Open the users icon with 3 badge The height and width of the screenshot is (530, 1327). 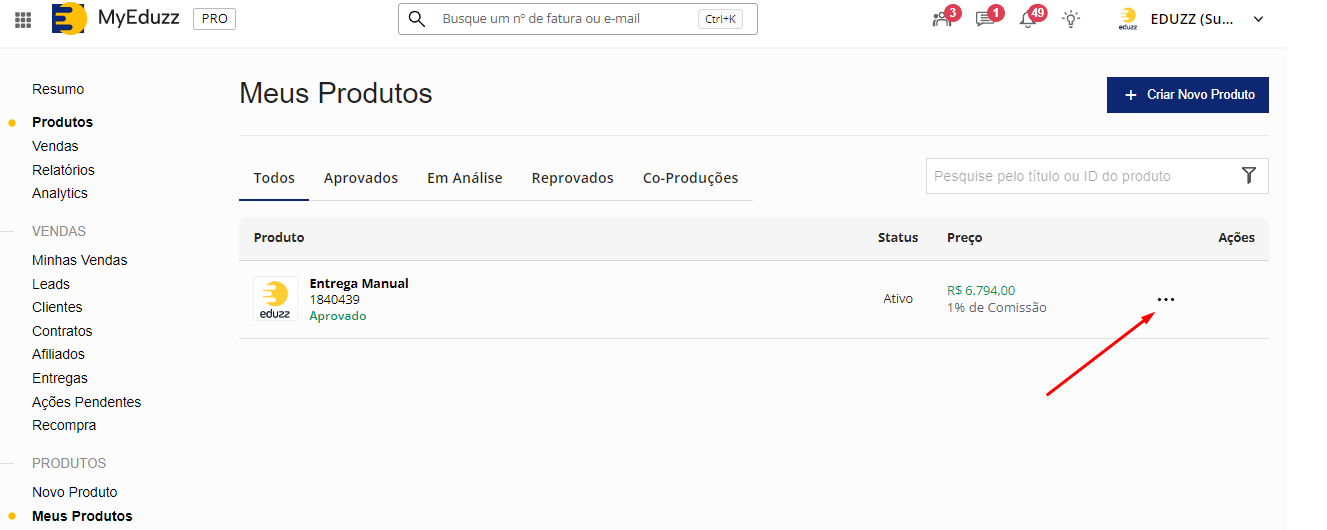tap(942, 19)
